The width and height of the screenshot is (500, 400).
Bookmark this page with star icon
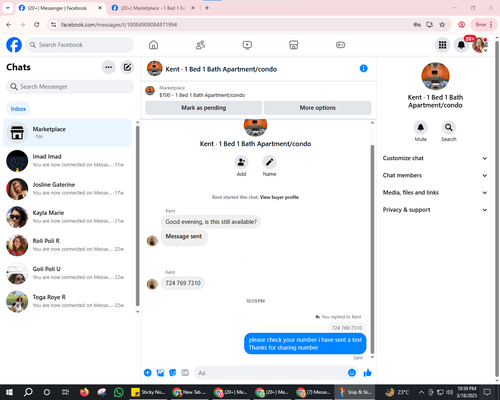pyautogui.click(x=442, y=24)
